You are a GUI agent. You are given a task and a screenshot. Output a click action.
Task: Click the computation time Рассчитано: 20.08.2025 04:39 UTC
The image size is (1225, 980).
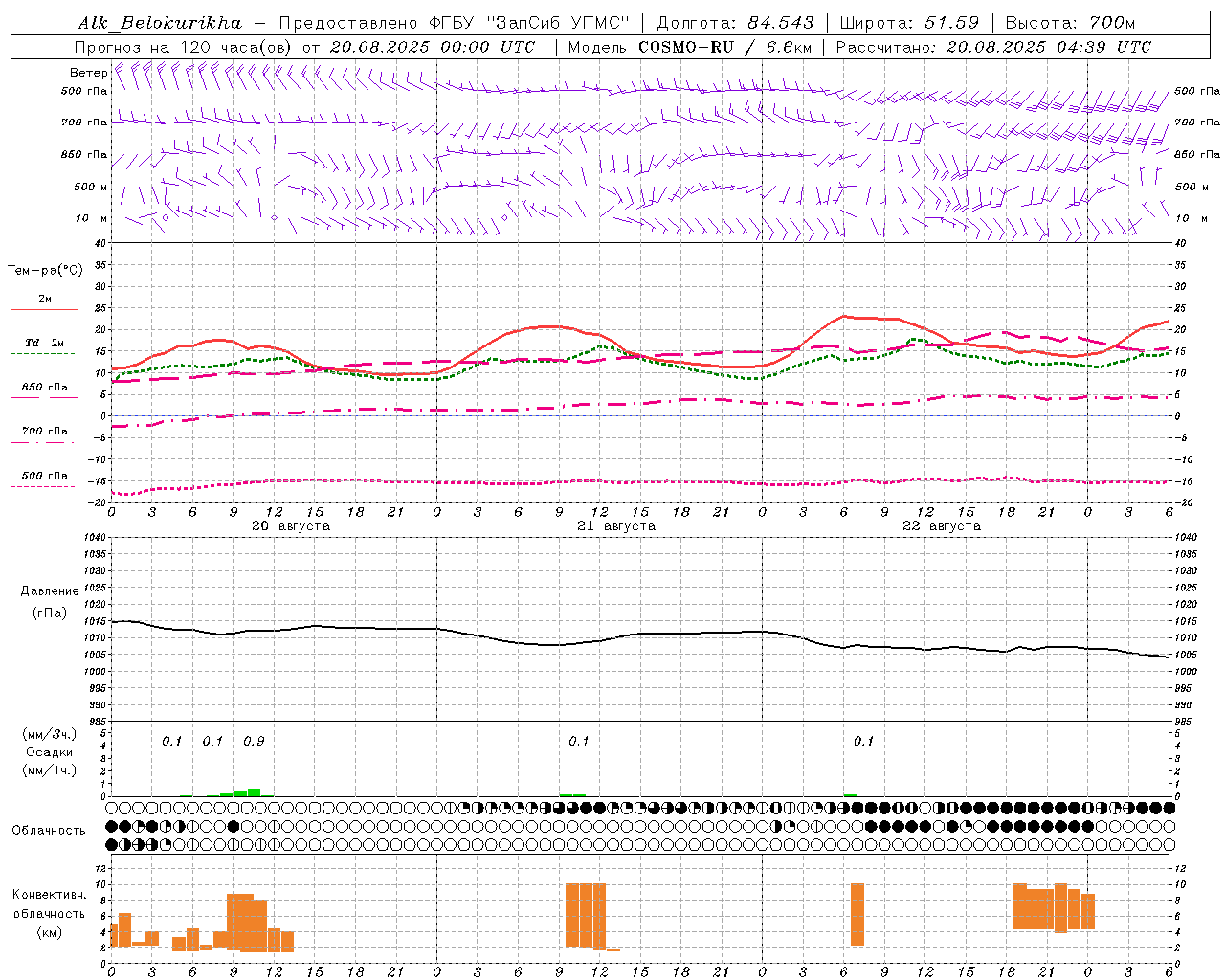pos(993,47)
